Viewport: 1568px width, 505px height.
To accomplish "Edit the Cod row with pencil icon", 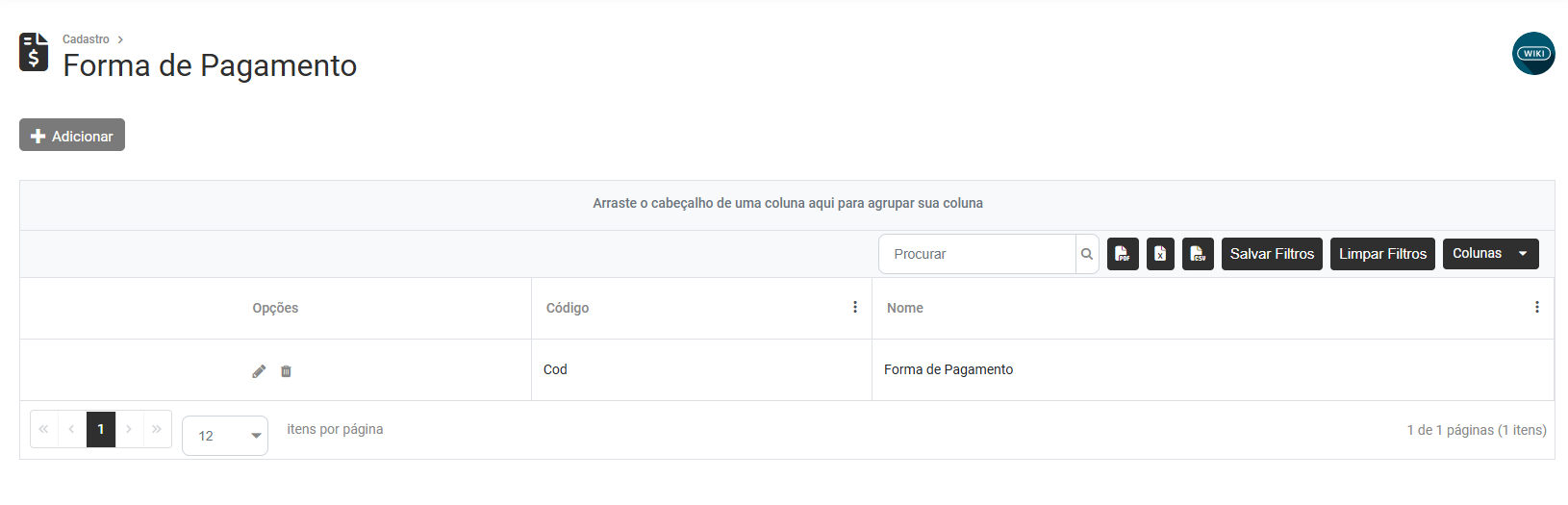I will (x=259, y=371).
